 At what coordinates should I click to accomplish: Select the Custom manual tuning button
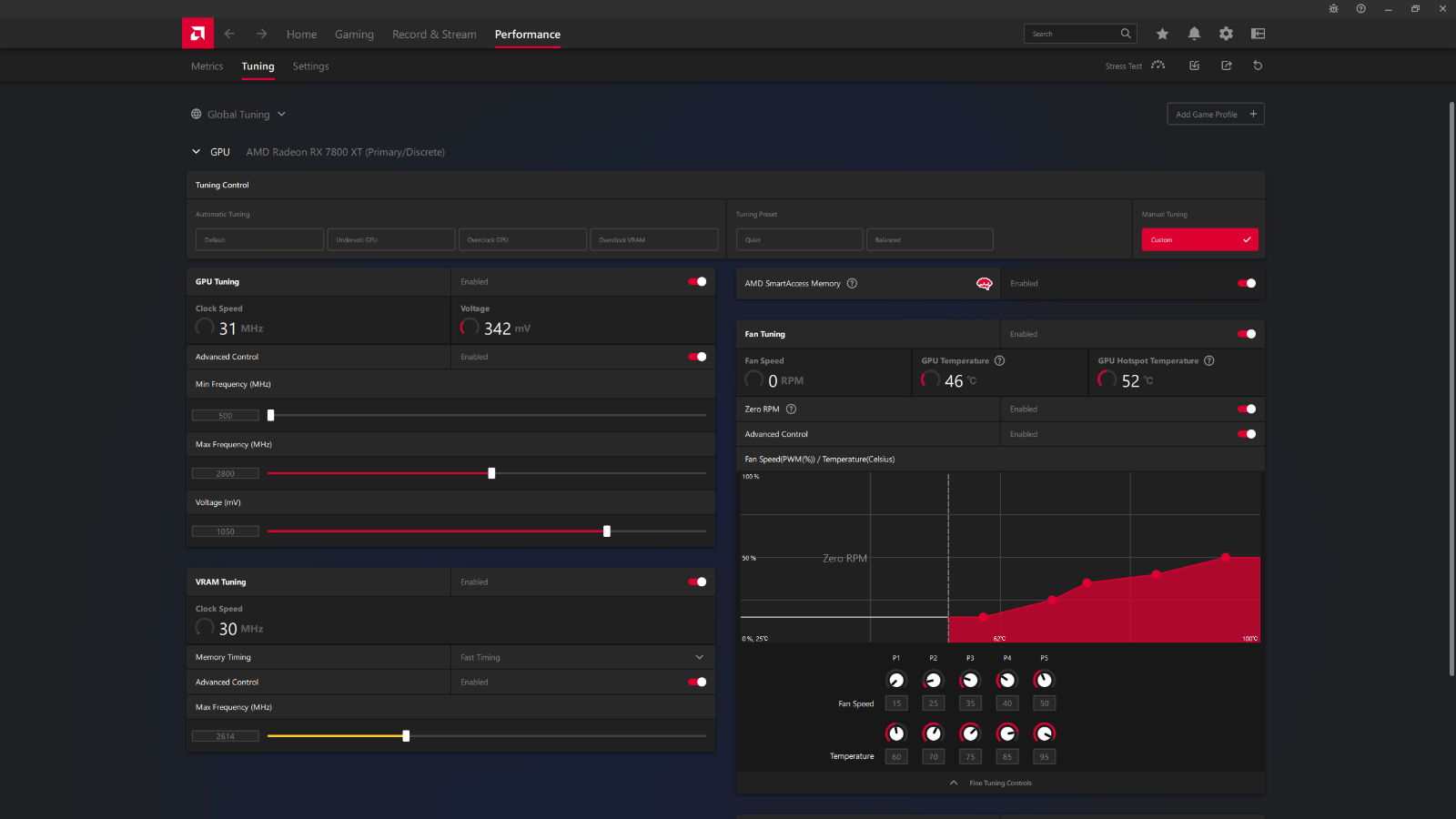click(1200, 239)
